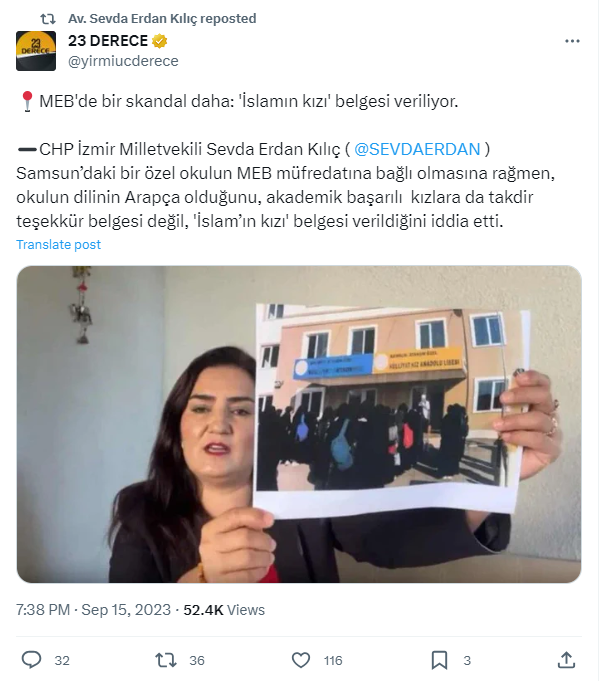
Task: Click the red pin emoji in post text
Action: click(x=27, y=102)
